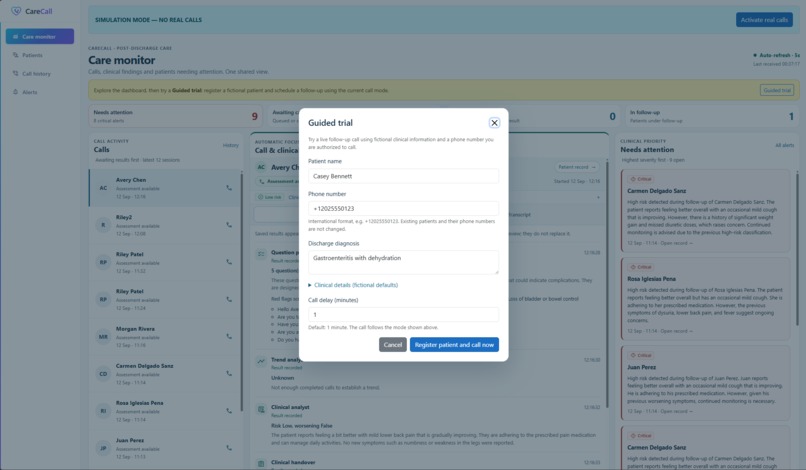The width and height of the screenshot is (806, 470).
Task: Click the Patients sidebar icon
Action: tap(15, 55)
